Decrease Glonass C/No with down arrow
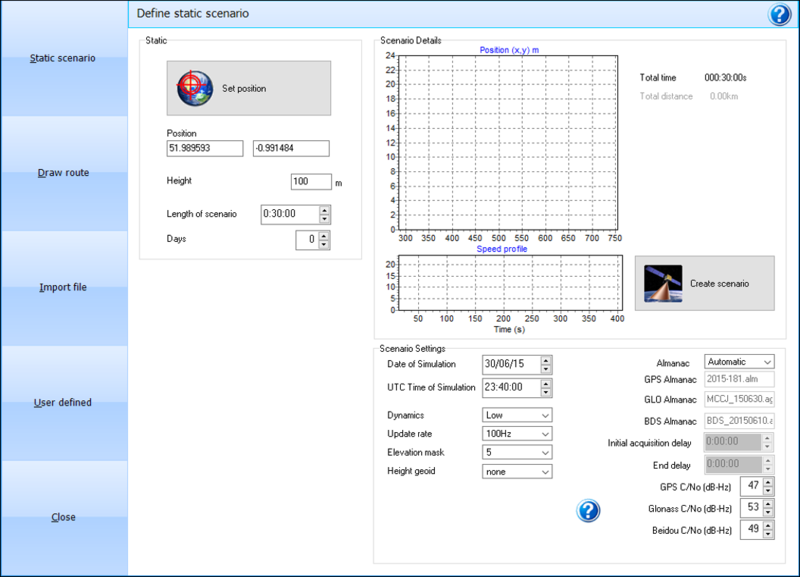The image size is (800, 577). [x=768, y=512]
